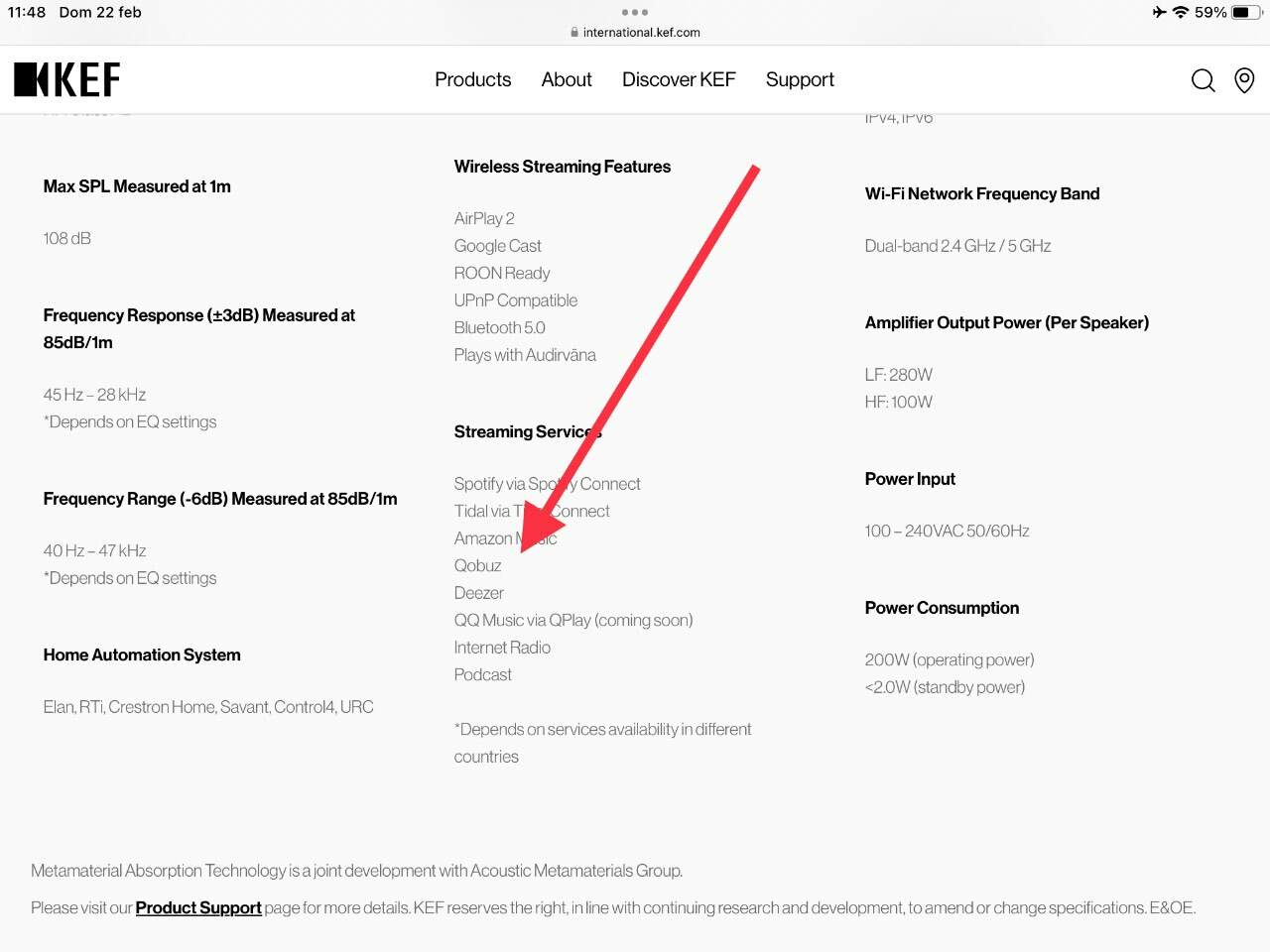Tap the international.kef.com address bar

641,33
